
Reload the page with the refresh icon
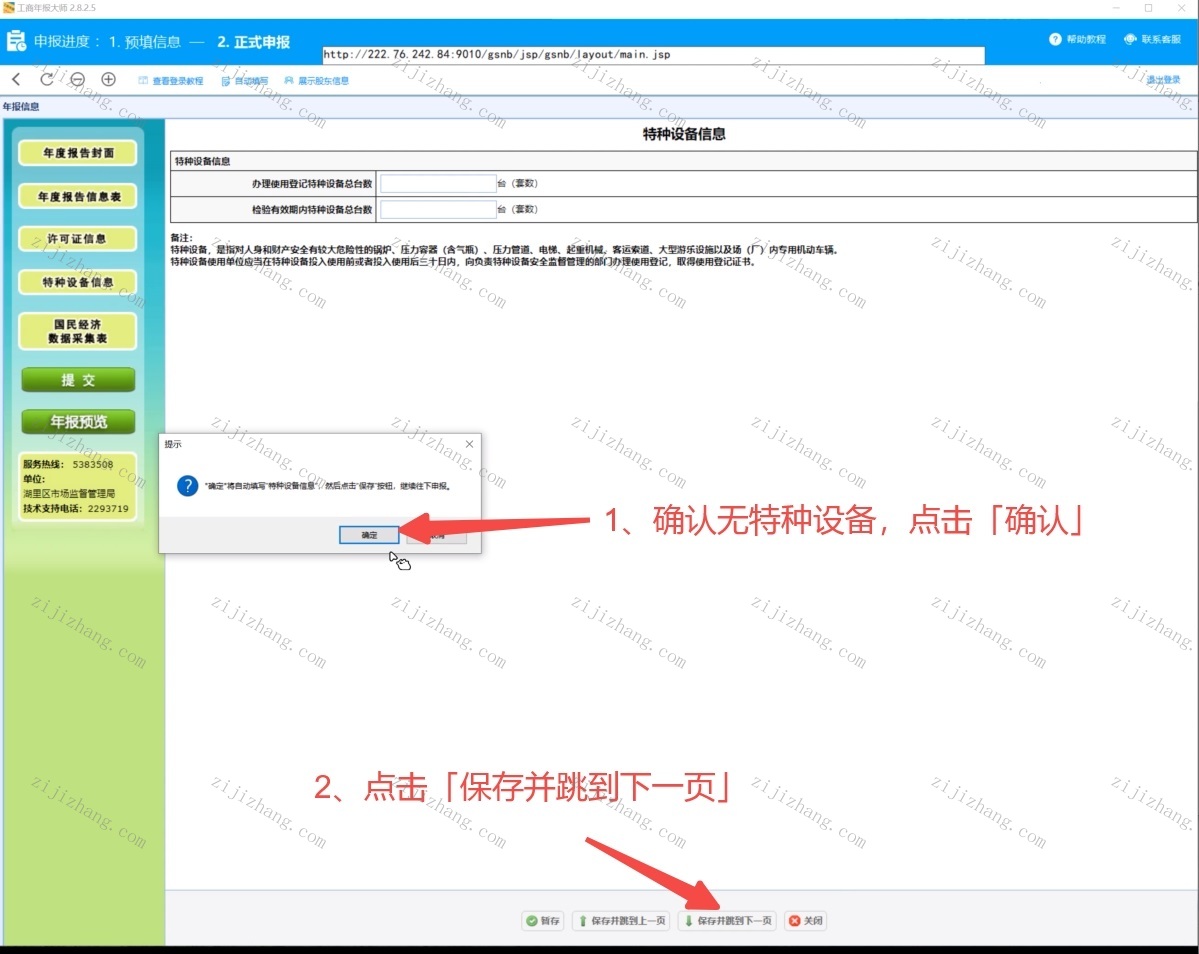(x=47, y=79)
